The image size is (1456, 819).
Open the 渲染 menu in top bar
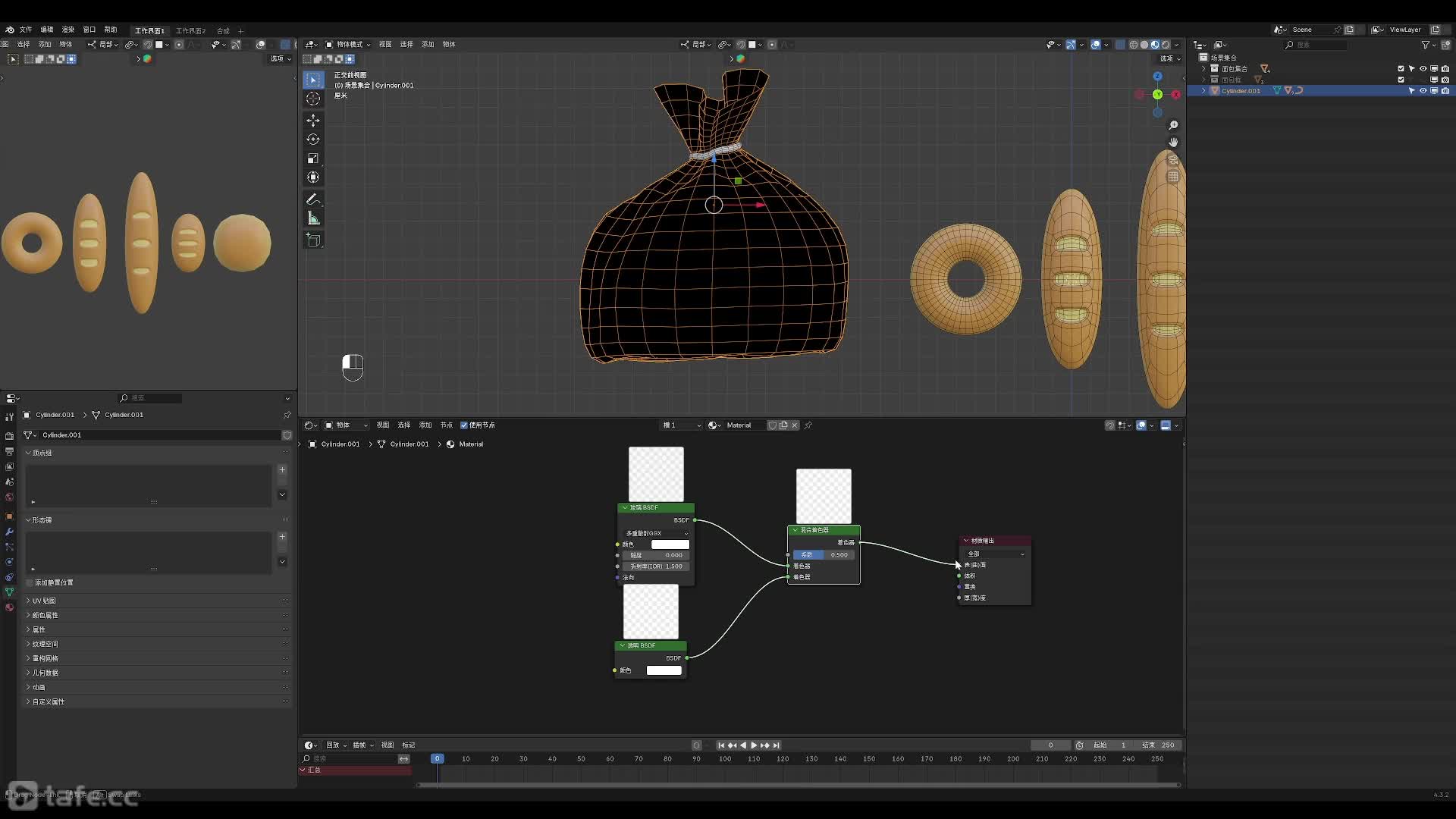[x=68, y=30]
